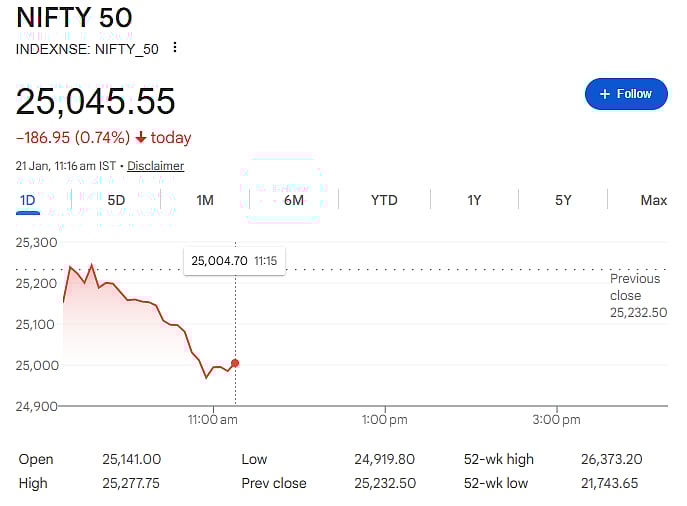Select the YTD chart range tab
The height and width of the screenshot is (506, 687).
point(384,200)
